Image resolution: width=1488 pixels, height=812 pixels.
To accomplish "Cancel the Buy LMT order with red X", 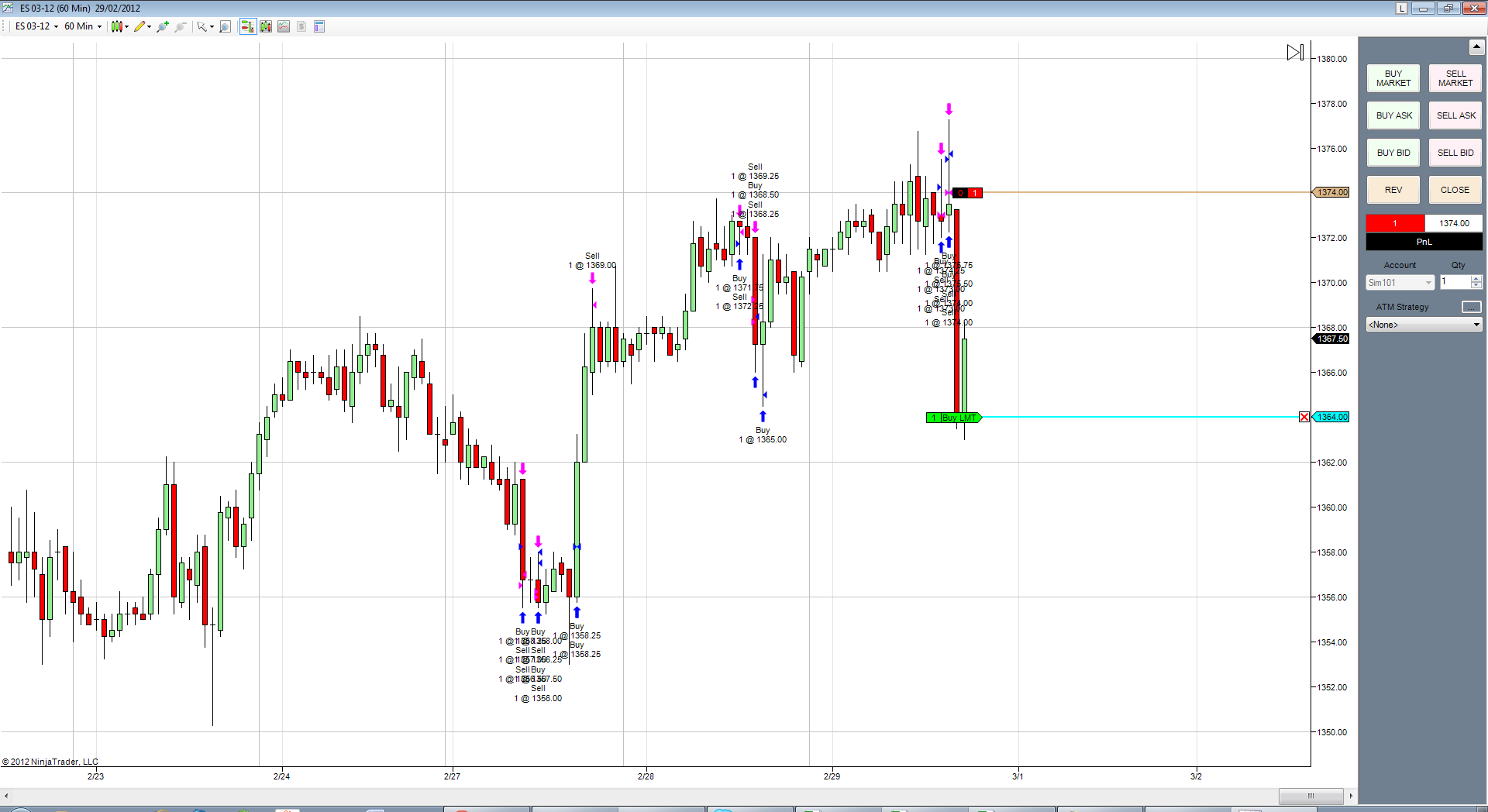I will coord(1304,417).
